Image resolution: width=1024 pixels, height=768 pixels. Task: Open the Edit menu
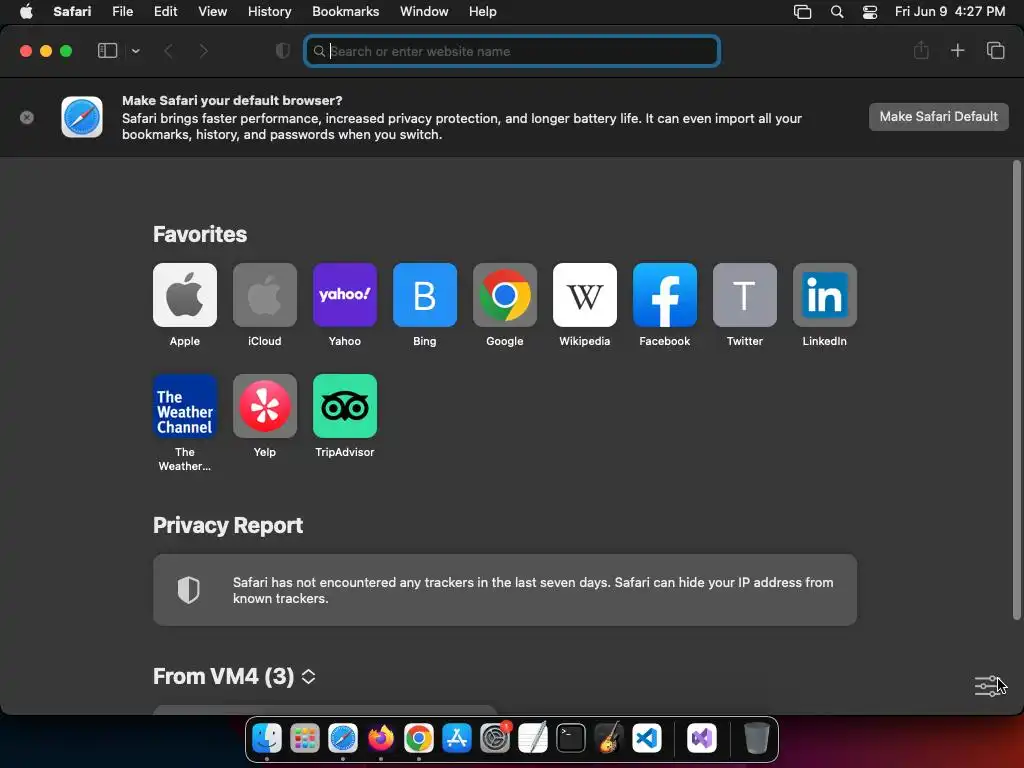165,12
